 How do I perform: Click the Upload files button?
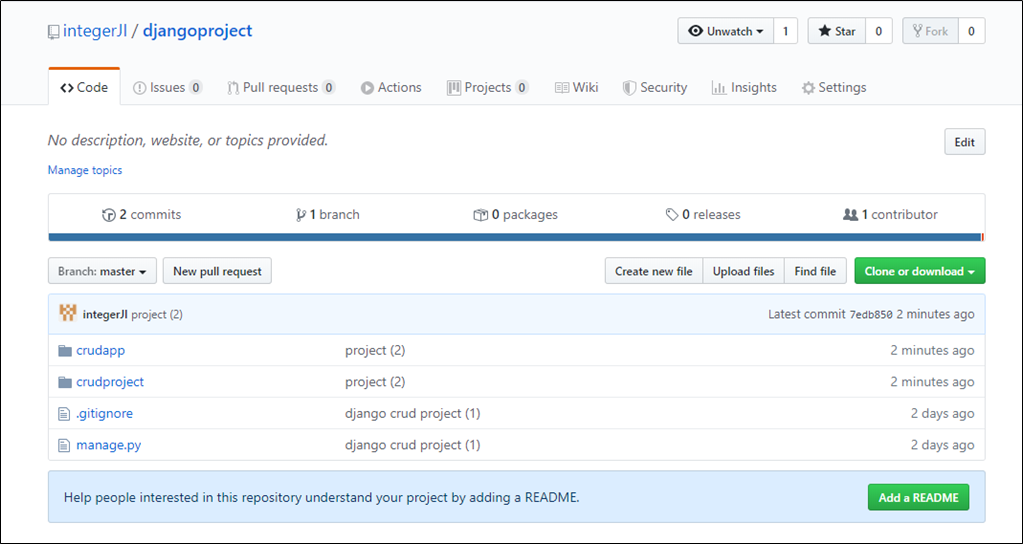point(744,271)
